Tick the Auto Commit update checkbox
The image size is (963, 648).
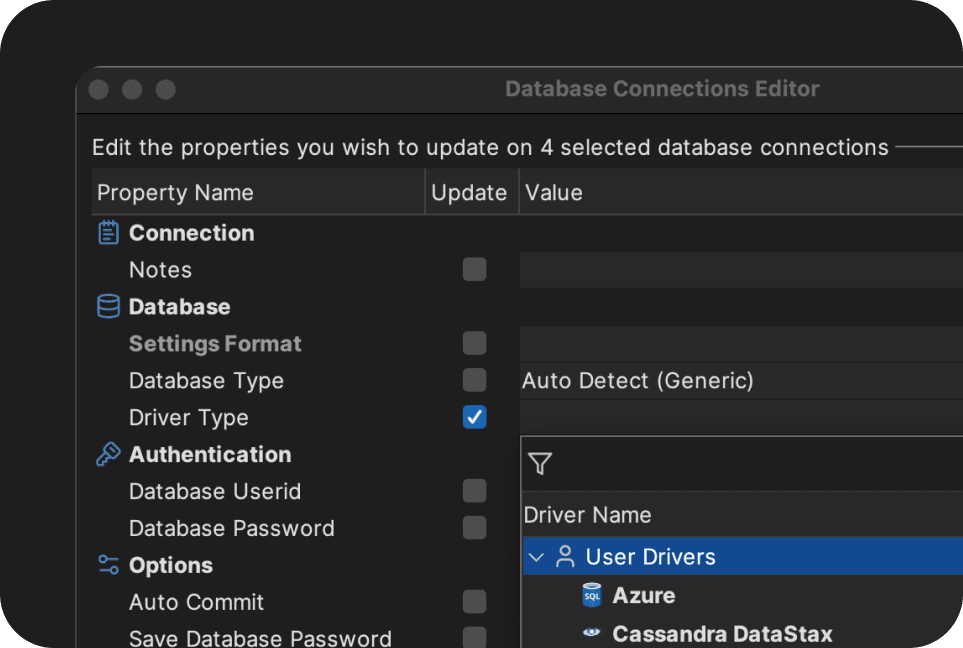click(474, 602)
